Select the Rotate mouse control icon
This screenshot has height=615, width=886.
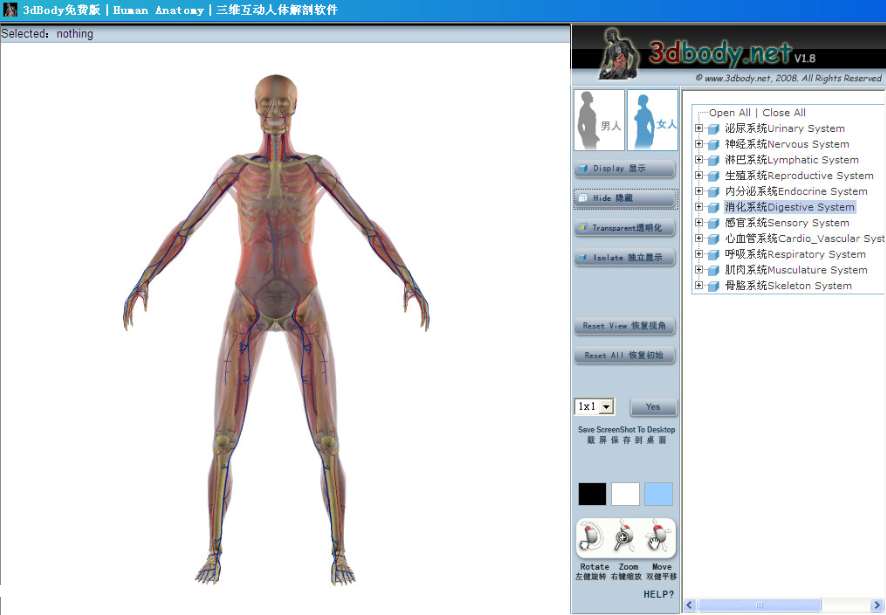(593, 538)
